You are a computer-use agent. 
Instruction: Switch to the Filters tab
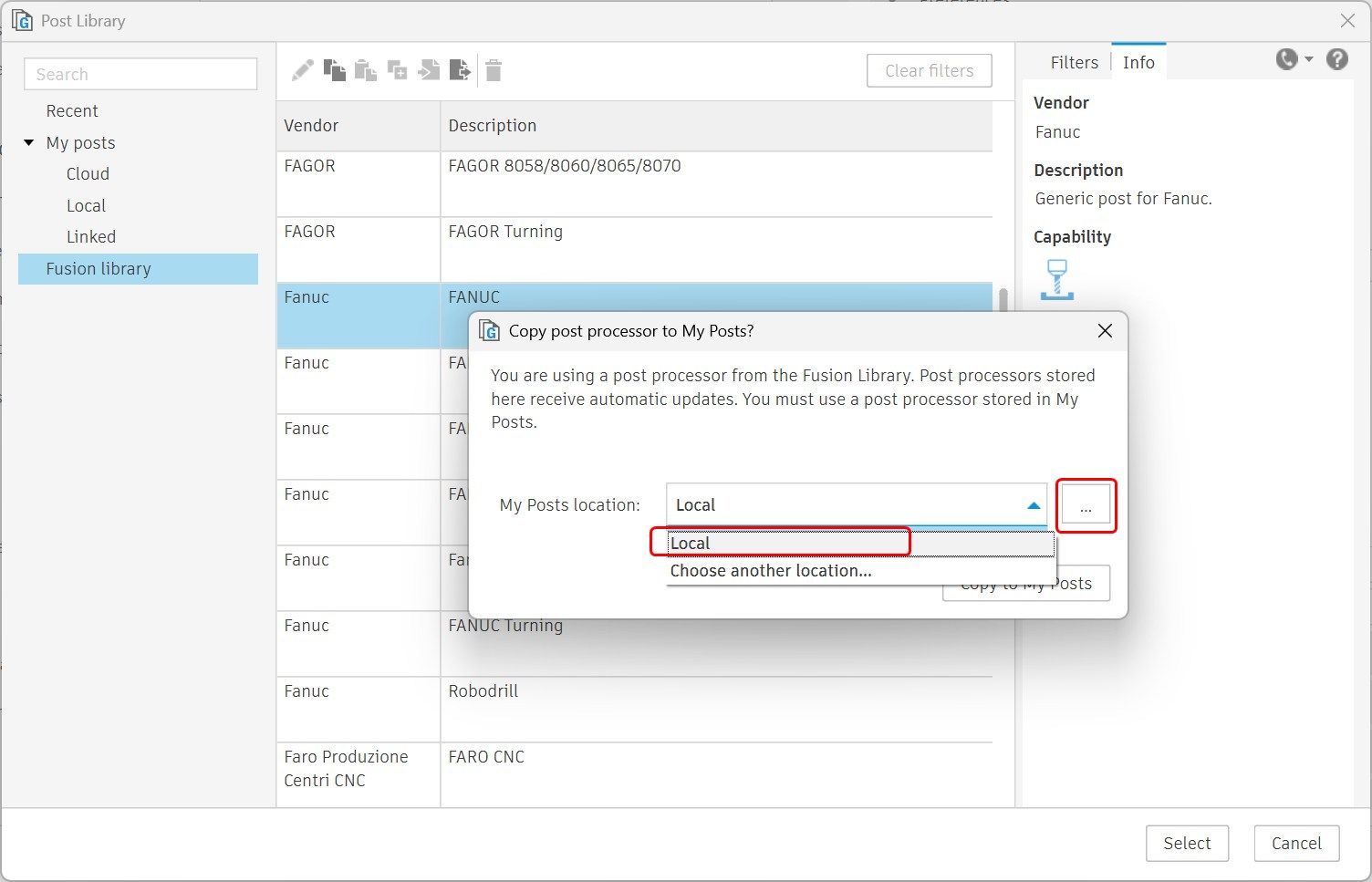pyautogui.click(x=1075, y=62)
